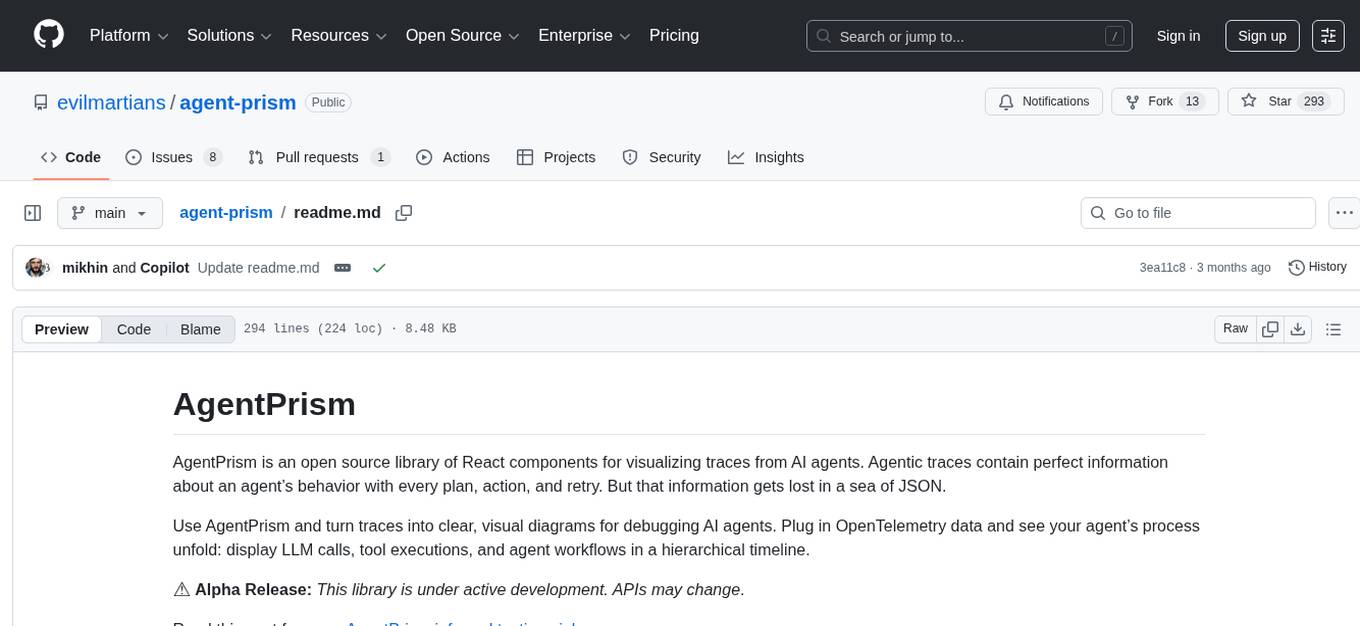Click the GitHub logo icon
This screenshot has width=1360, height=626.
point(49,35)
